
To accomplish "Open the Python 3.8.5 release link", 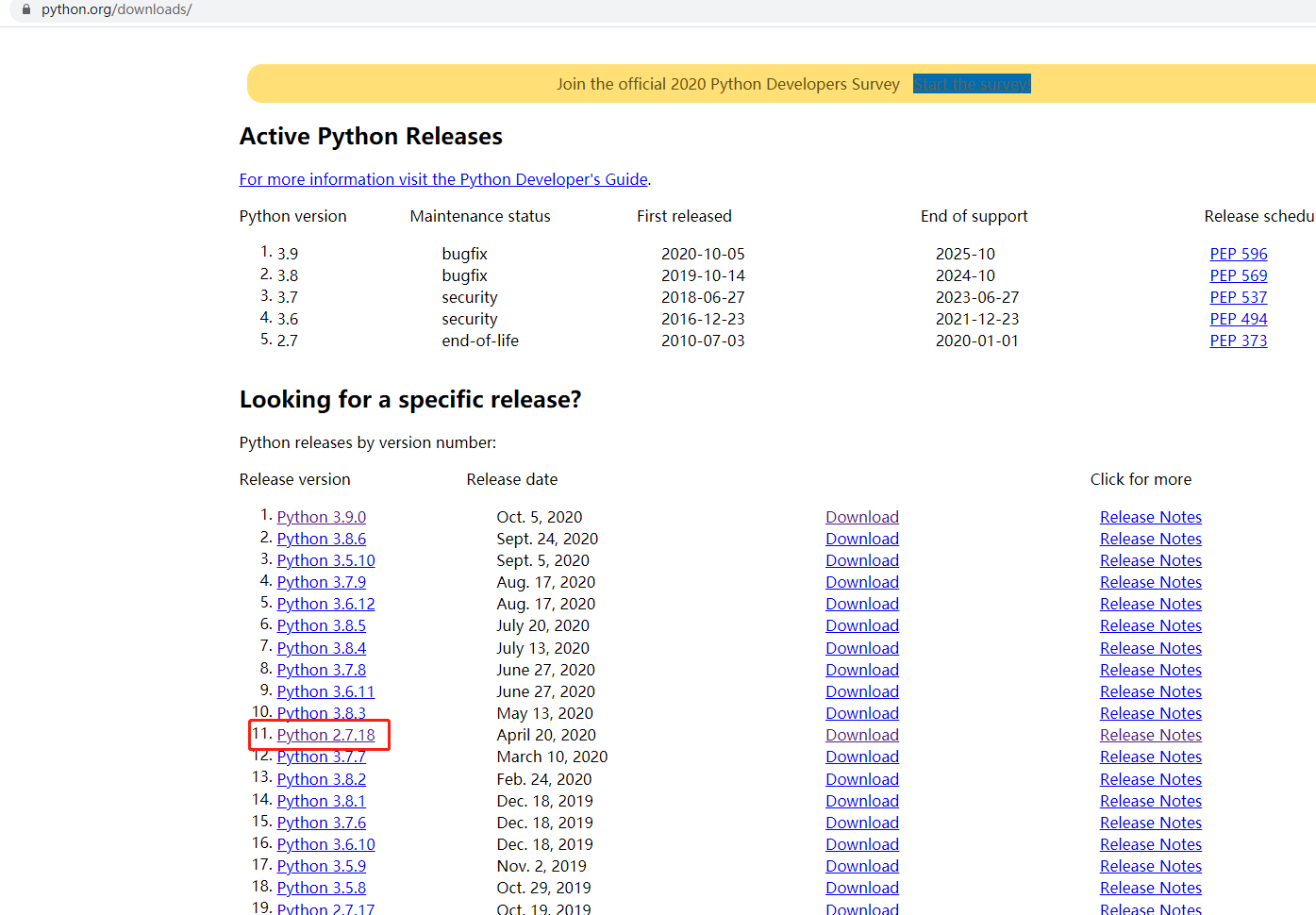I will point(322,625).
